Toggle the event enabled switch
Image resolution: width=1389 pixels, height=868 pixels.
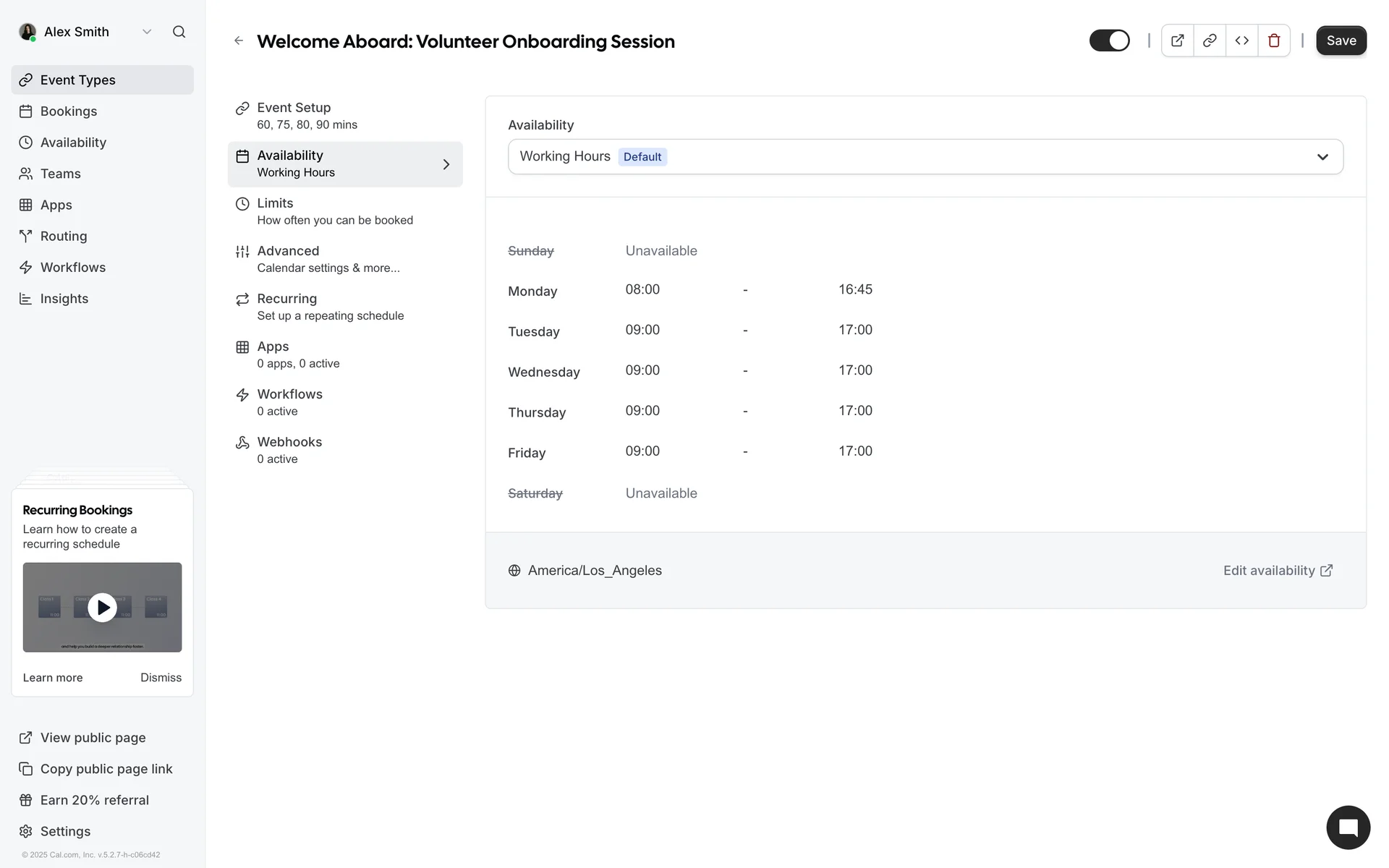click(1109, 41)
